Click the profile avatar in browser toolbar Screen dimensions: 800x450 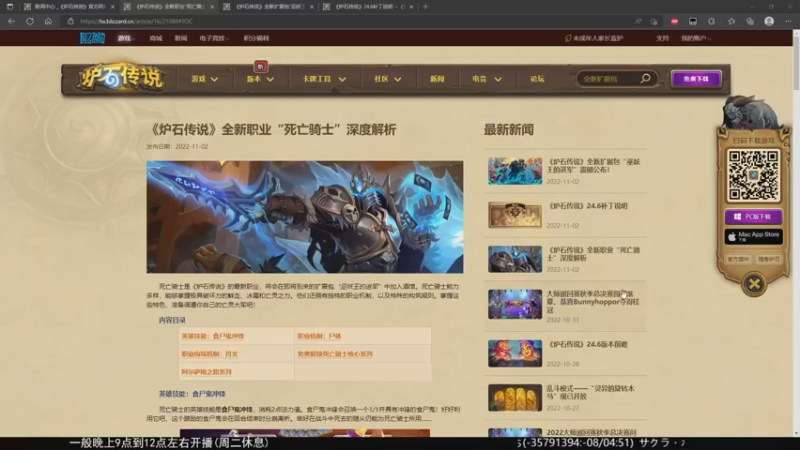click(769, 21)
